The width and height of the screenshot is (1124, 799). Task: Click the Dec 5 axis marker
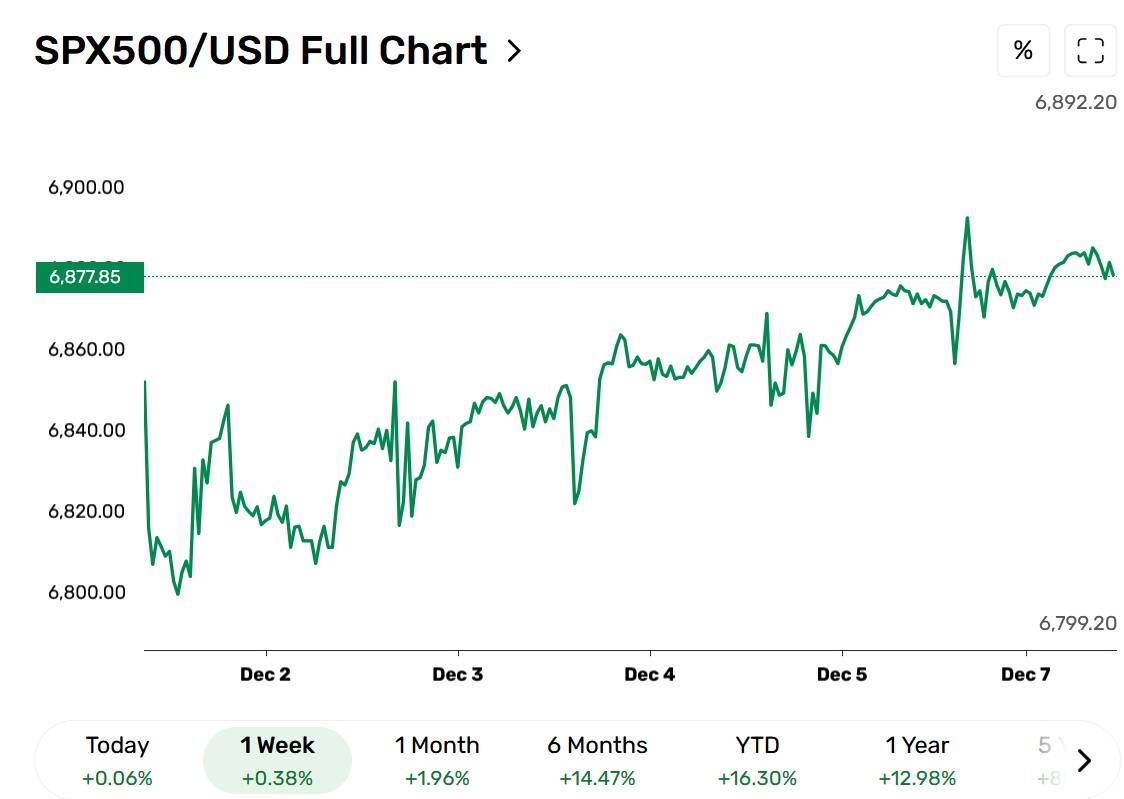tap(842, 674)
